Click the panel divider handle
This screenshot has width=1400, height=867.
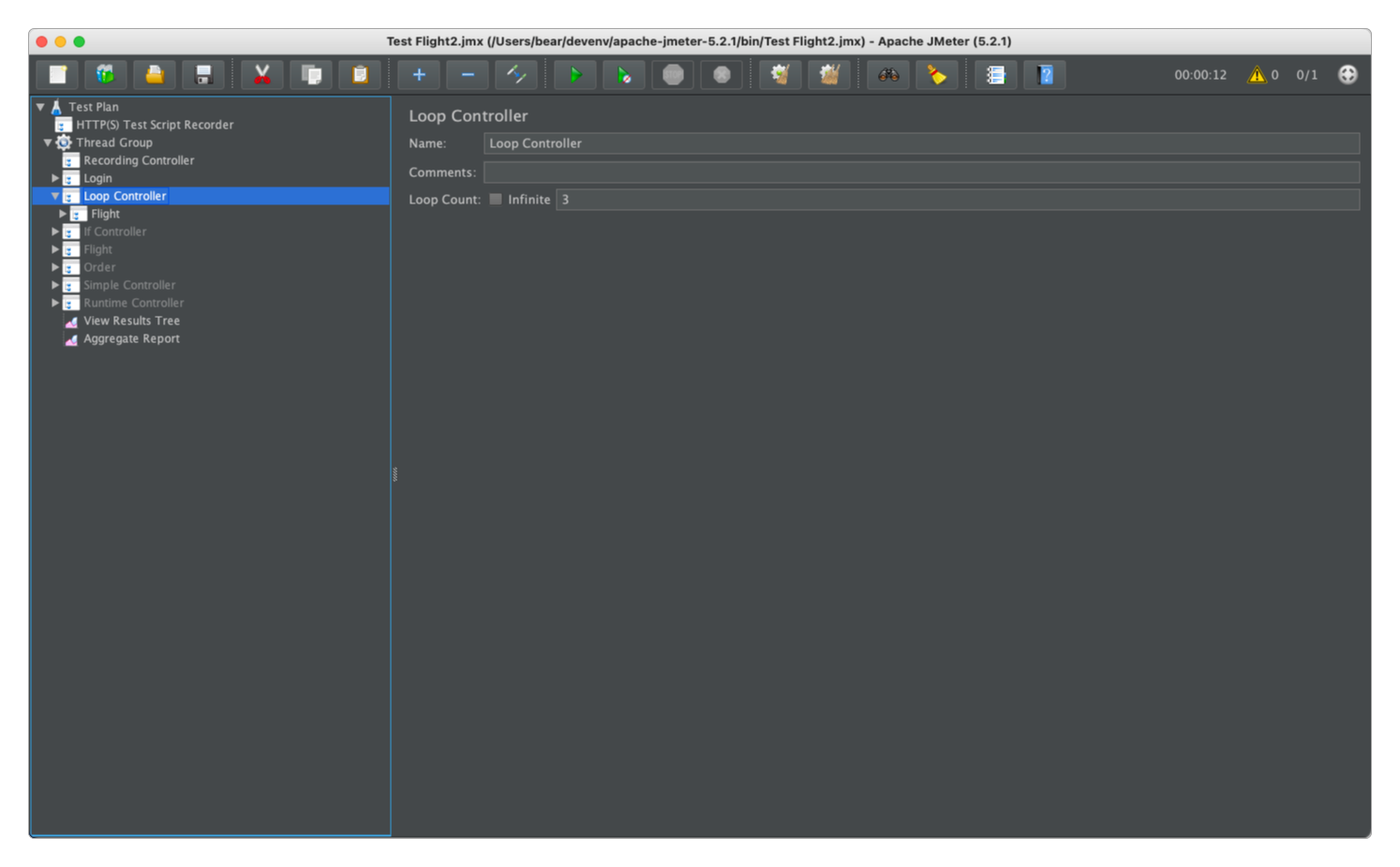pos(395,474)
